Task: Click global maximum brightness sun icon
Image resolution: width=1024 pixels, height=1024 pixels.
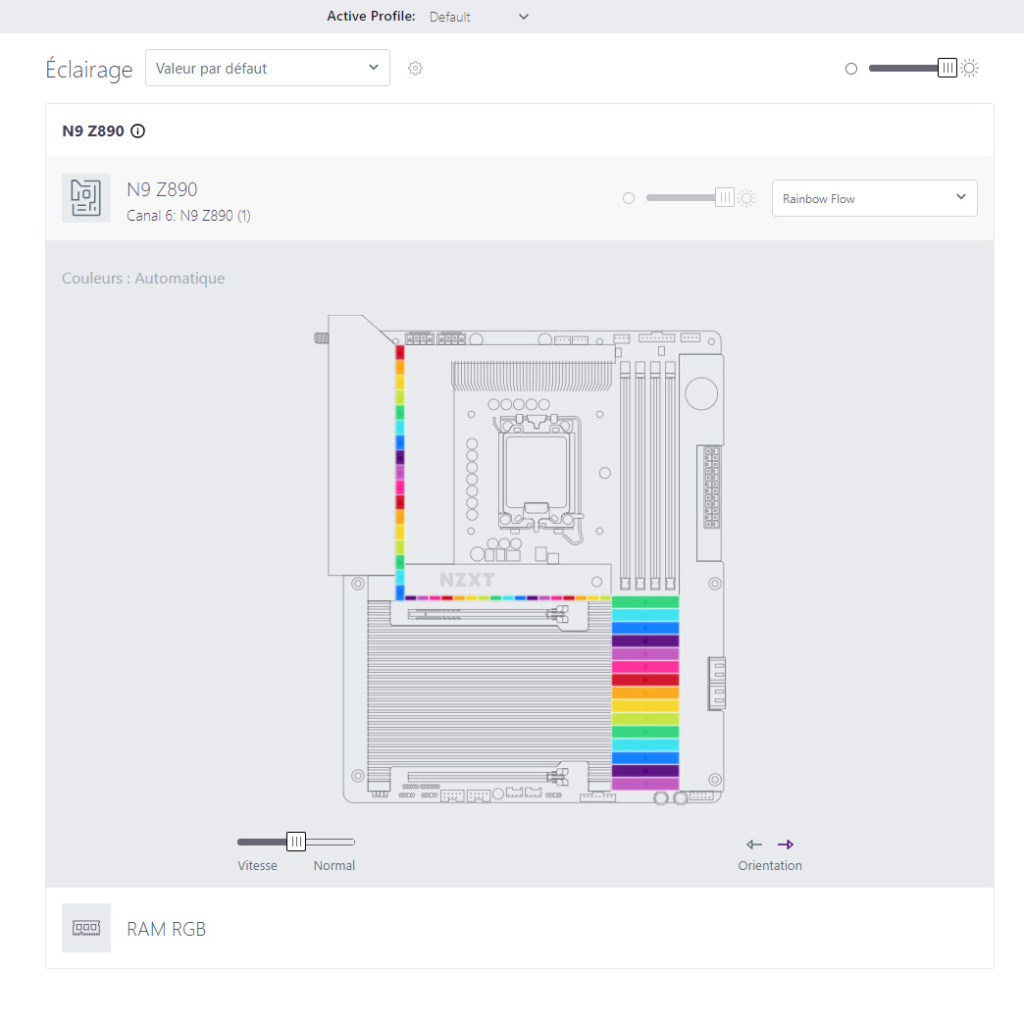Action: [970, 68]
